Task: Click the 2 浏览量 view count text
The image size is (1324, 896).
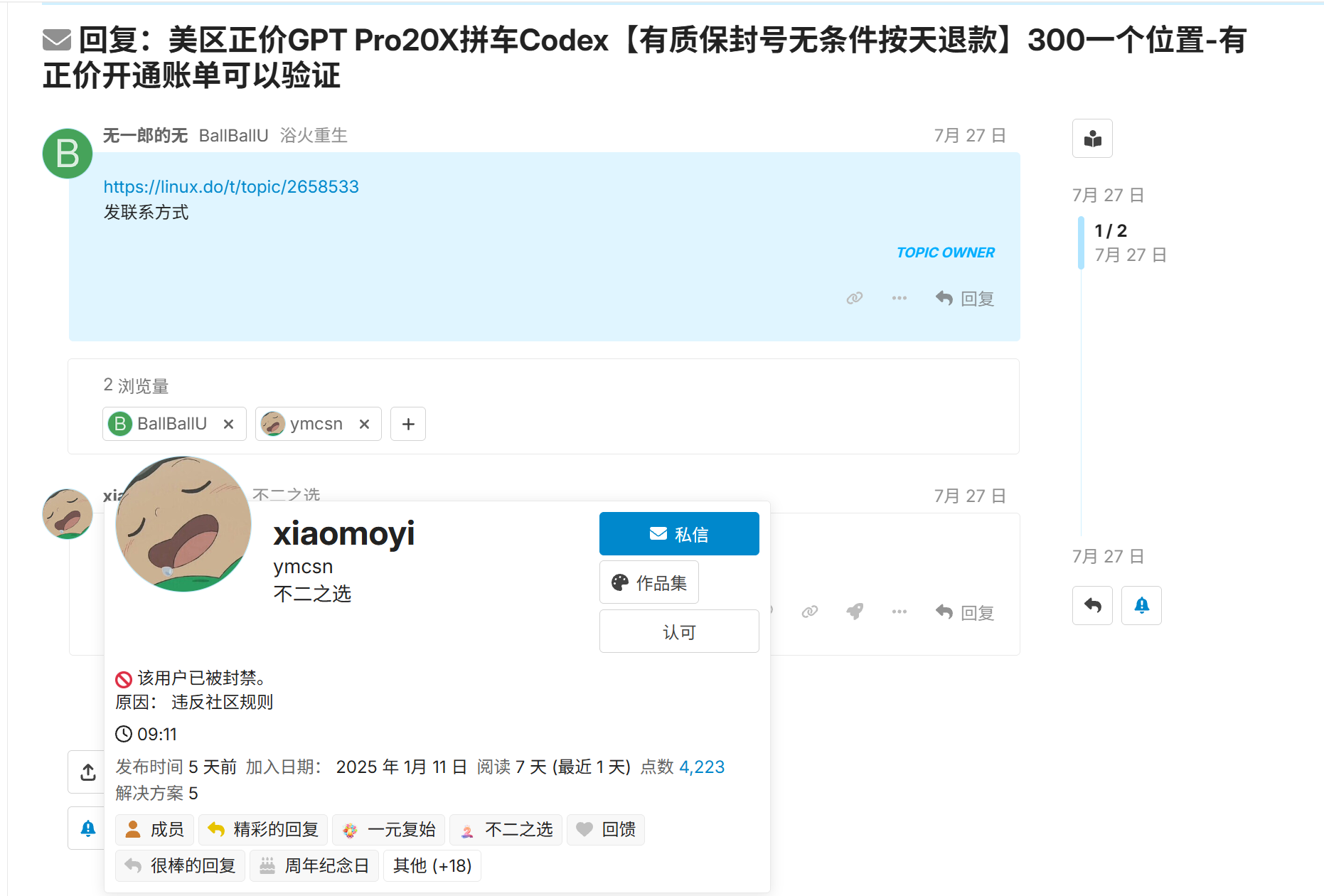Action: 137,385
